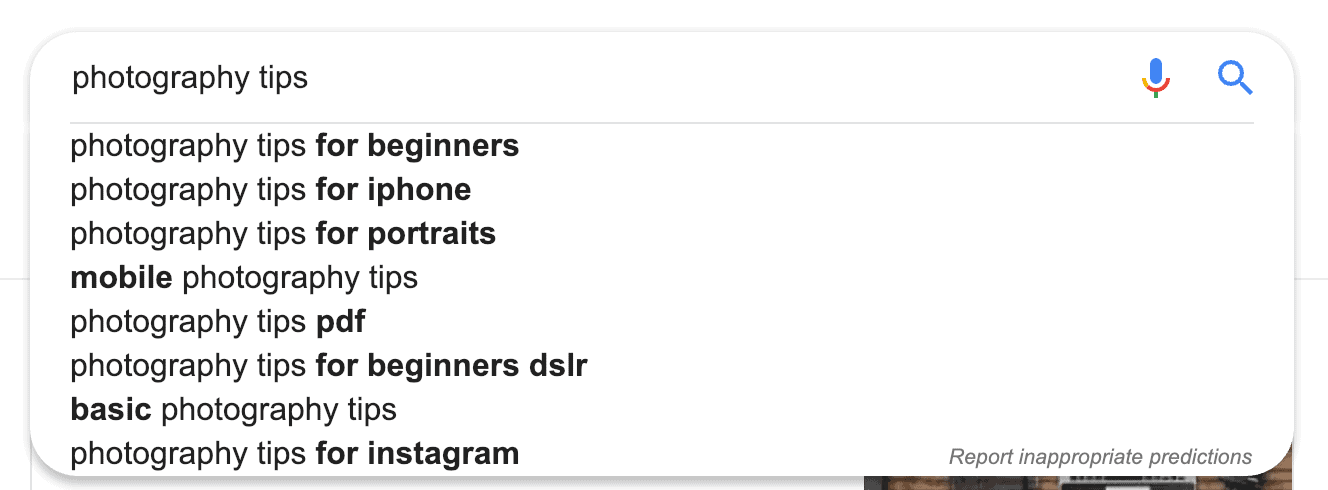Select the "mobile photography tips" suggestion
This screenshot has width=1328, height=490.
[244, 278]
